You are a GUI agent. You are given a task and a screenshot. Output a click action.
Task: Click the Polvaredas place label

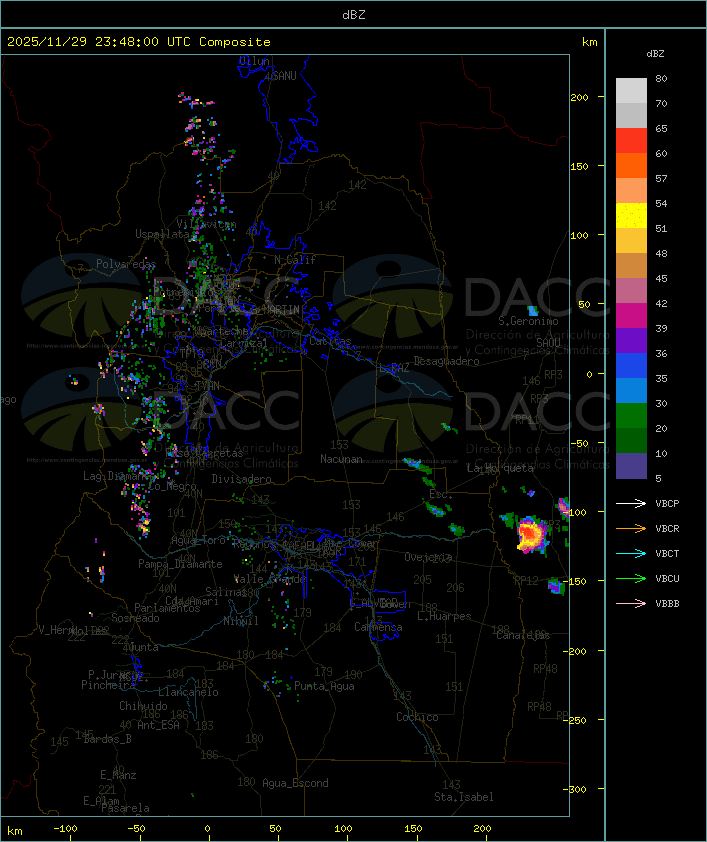(x=126, y=264)
